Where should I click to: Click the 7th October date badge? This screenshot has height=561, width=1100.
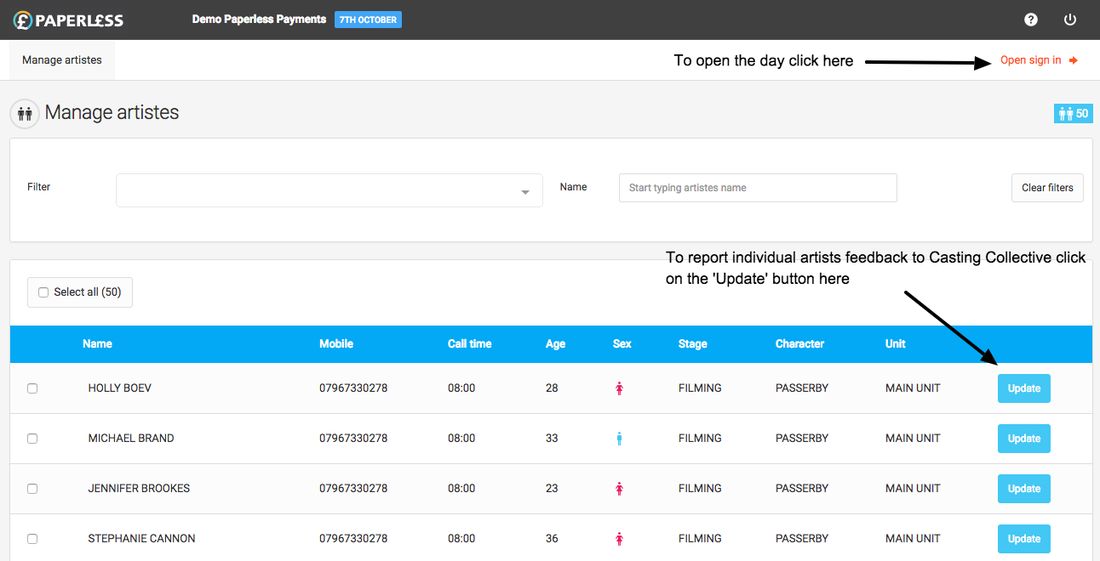coord(368,20)
